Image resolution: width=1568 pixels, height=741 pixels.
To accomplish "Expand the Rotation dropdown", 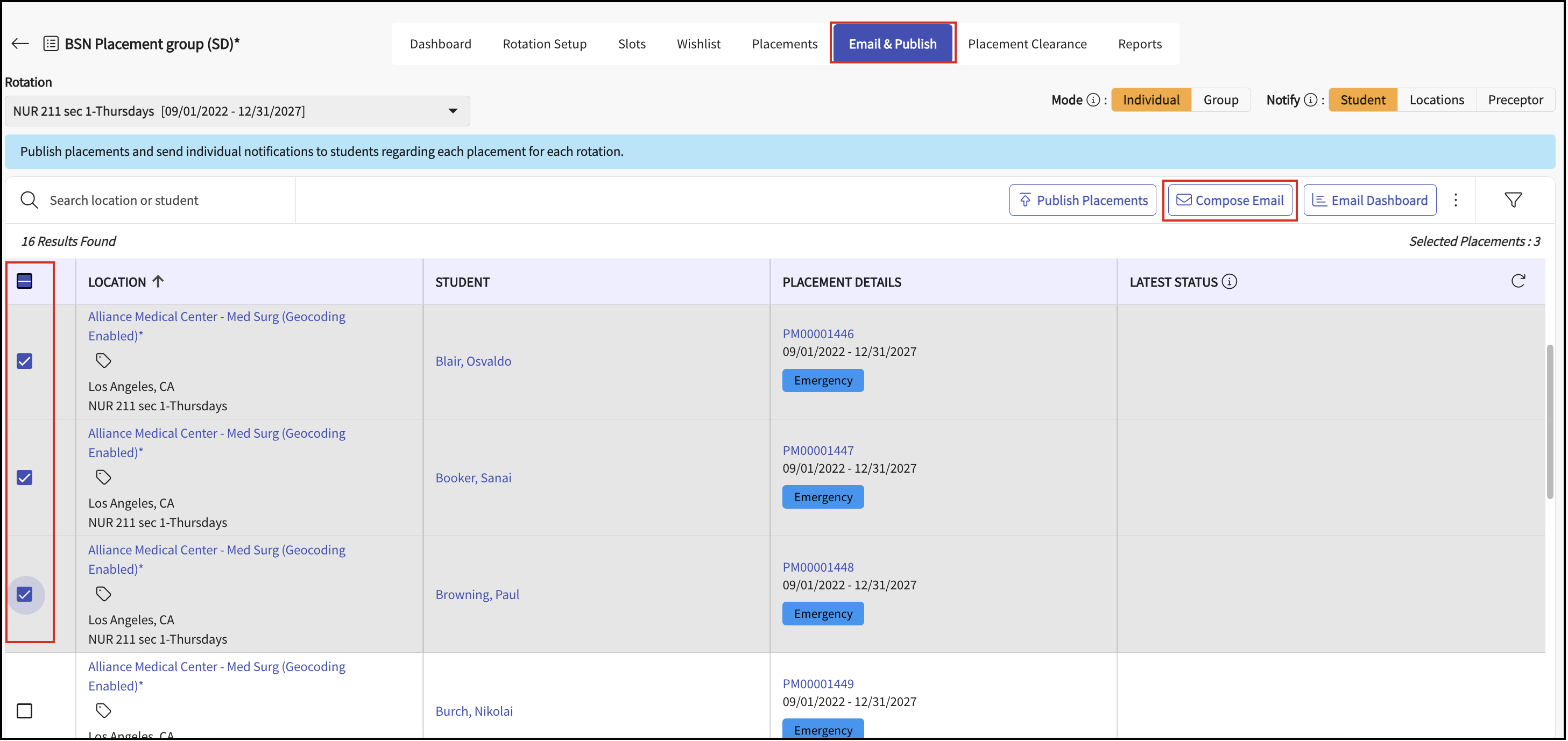I will pyautogui.click(x=452, y=111).
